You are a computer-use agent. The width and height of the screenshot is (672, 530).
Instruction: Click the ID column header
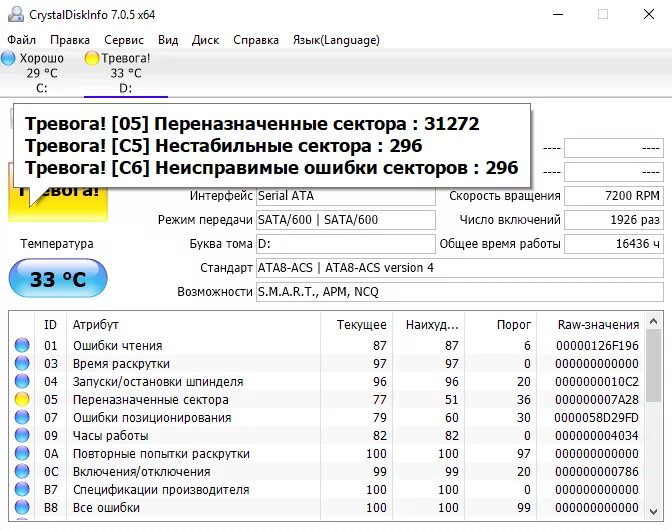point(50,325)
